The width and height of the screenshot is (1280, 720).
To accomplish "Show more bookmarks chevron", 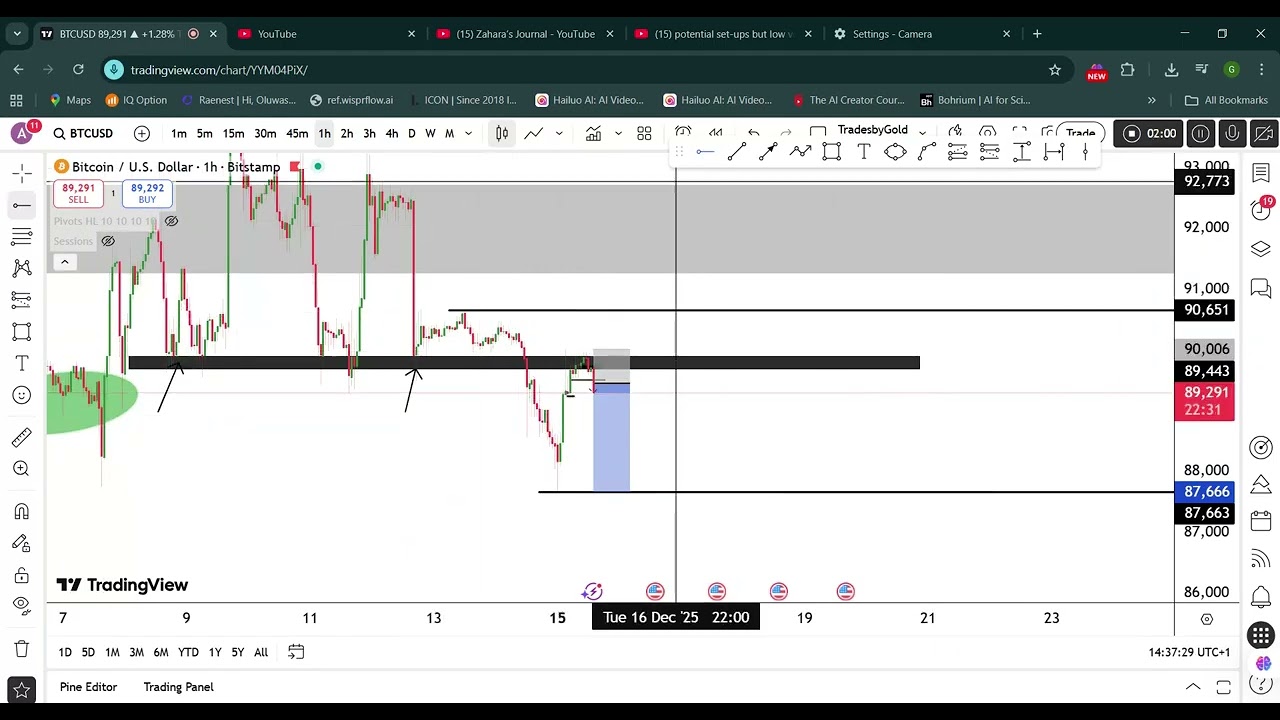I will click(1151, 100).
